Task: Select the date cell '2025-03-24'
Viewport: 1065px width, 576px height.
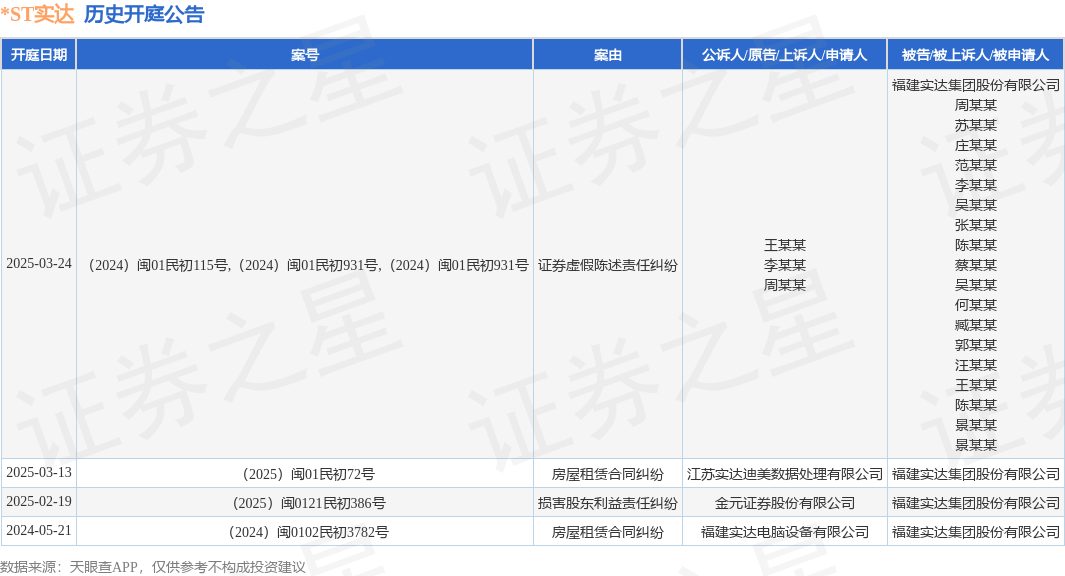Action: (x=39, y=264)
